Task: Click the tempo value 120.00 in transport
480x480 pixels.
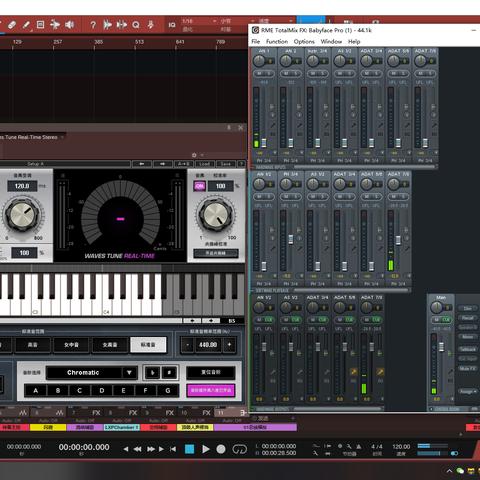Action: tap(401, 446)
